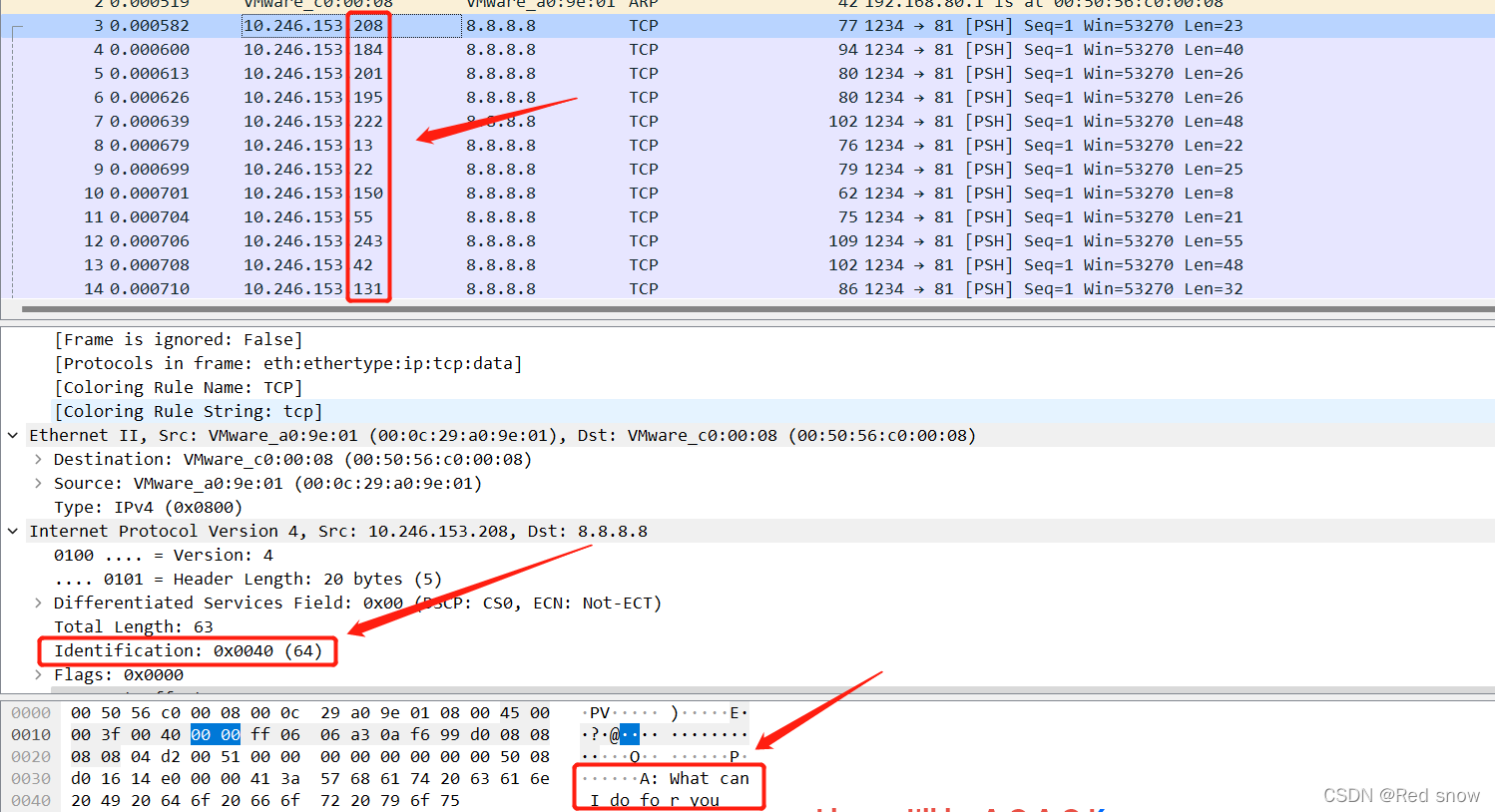The width and height of the screenshot is (1495, 812).
Task: Select the Total Length: 63 field
Action: 133,626
